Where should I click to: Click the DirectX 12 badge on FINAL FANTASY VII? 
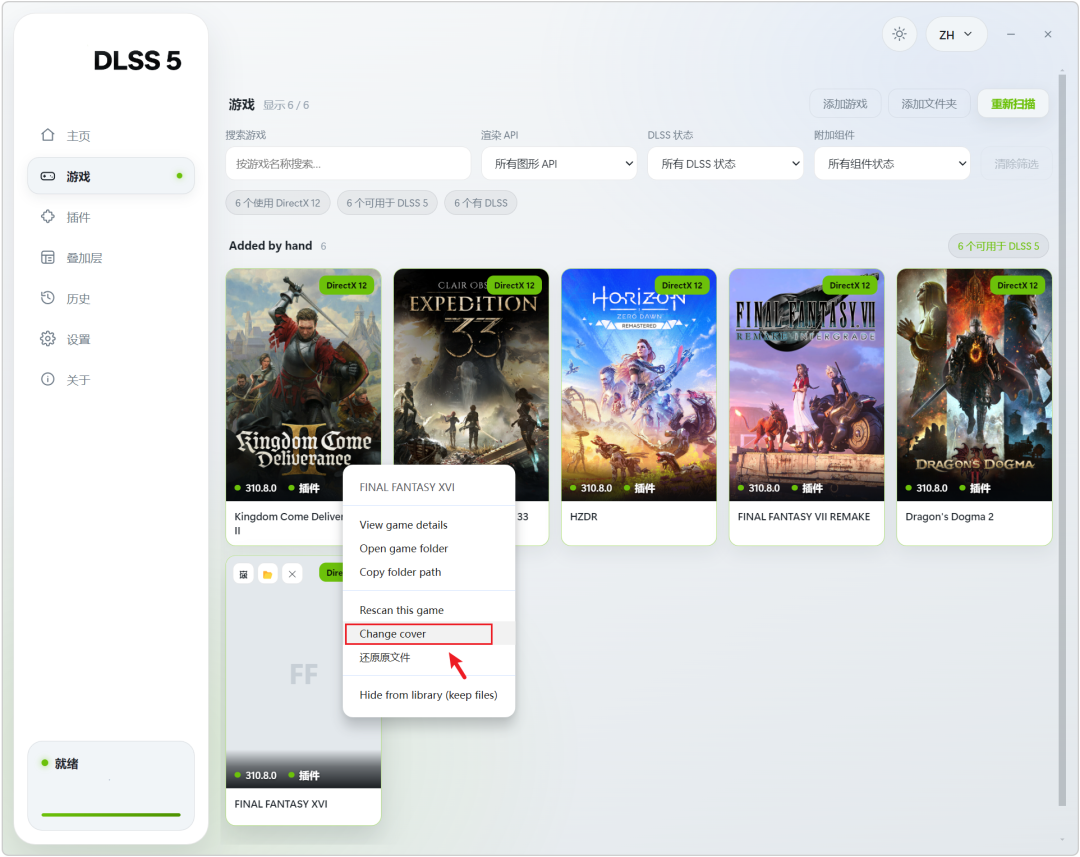(849, 285)
